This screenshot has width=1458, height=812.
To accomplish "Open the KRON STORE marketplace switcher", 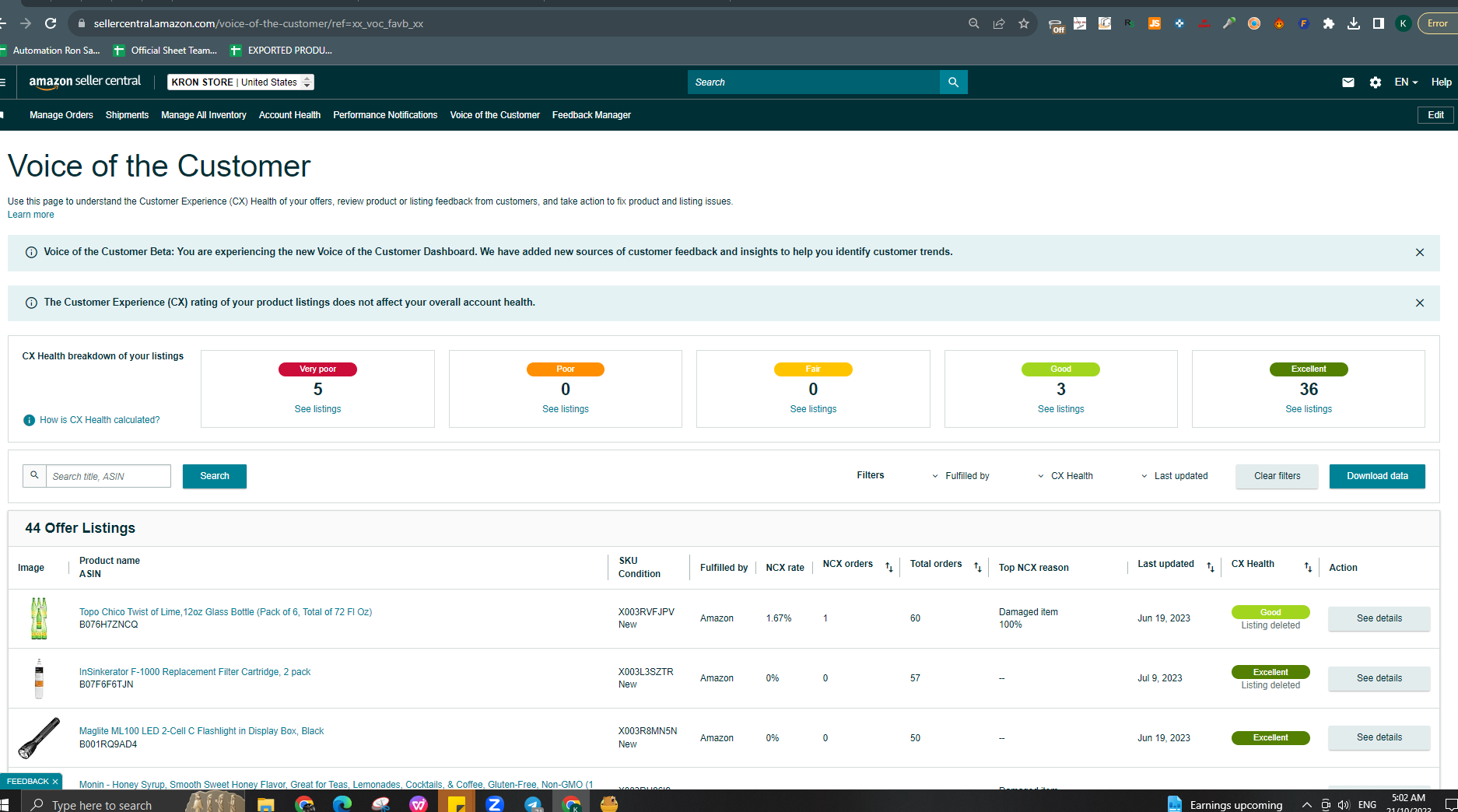I will click(x=240, y=82).
